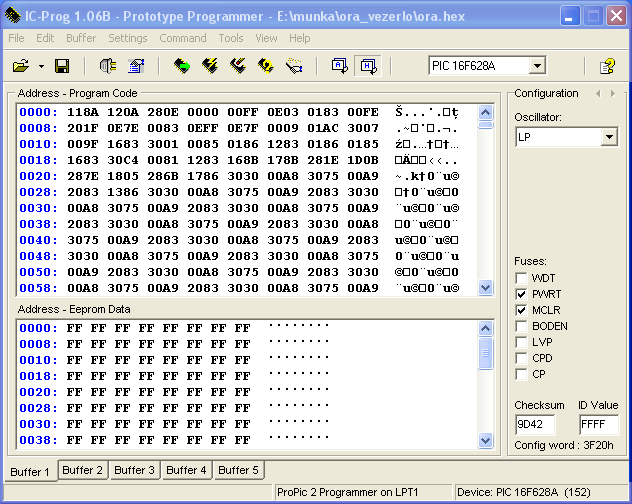Click Config word : 3F20h text
Viewport: 632px width, 504px height.
coord(564,445)
